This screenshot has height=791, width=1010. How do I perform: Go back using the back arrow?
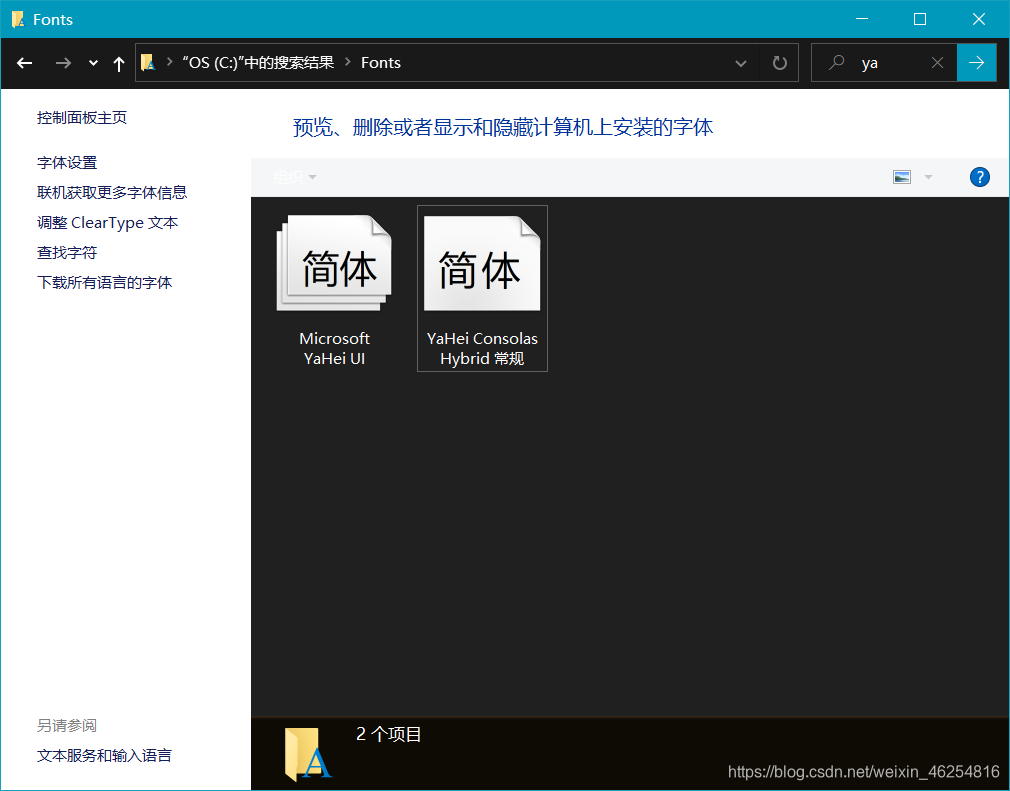(24, 63)
